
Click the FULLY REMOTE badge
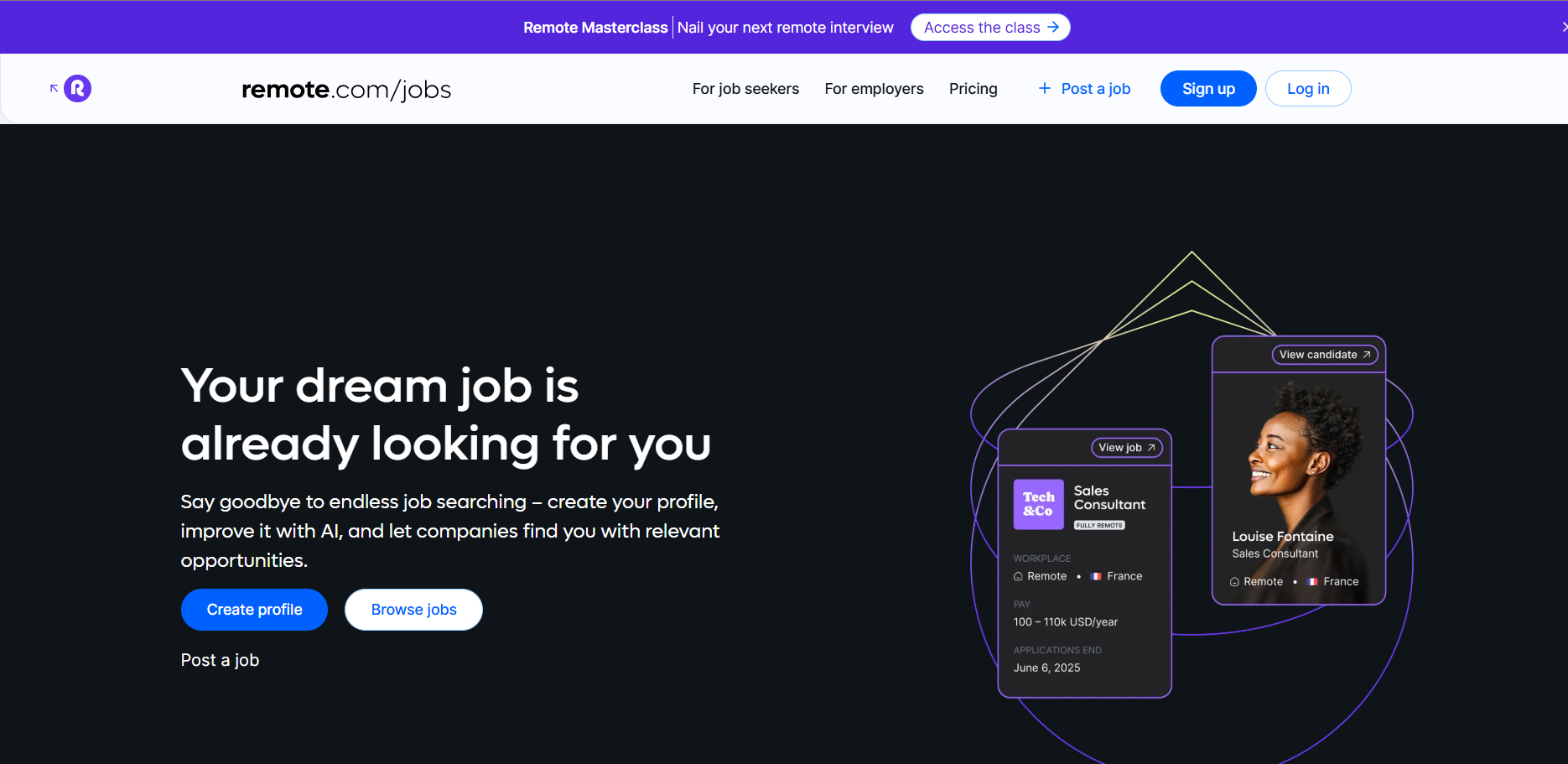[1099, 526]
